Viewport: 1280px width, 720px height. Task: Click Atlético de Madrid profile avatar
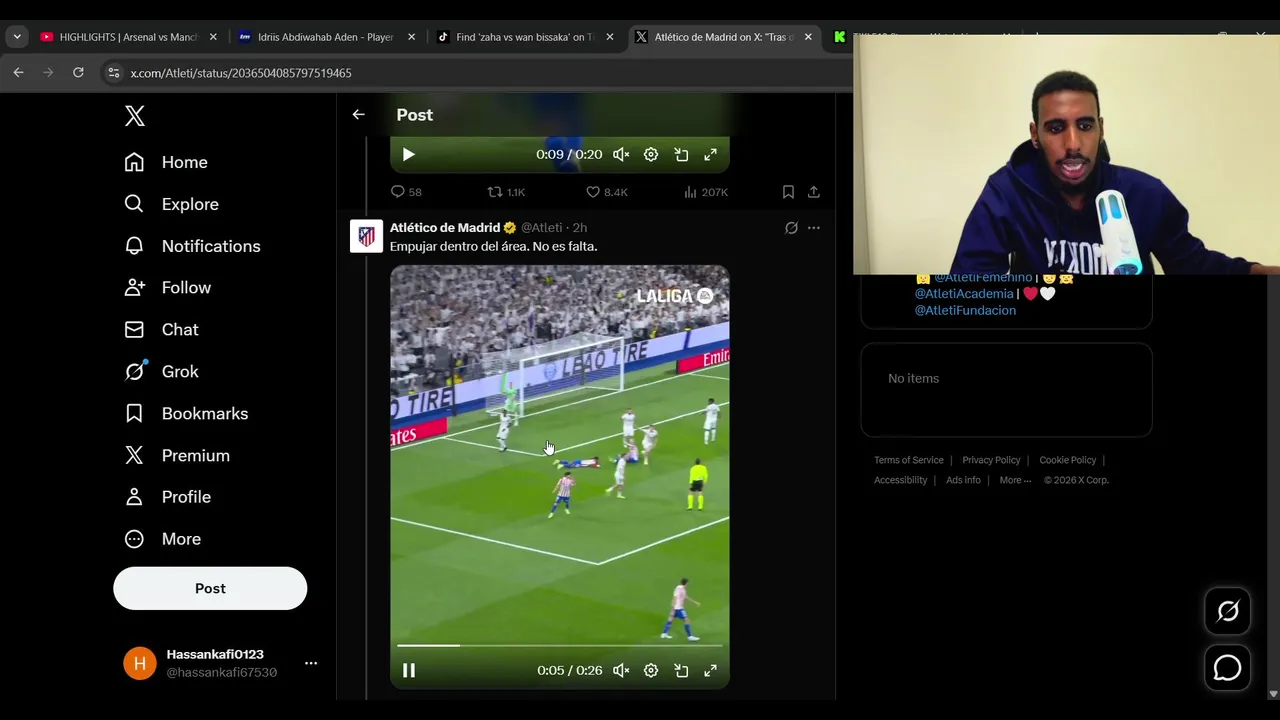click(x=366, y=236)
